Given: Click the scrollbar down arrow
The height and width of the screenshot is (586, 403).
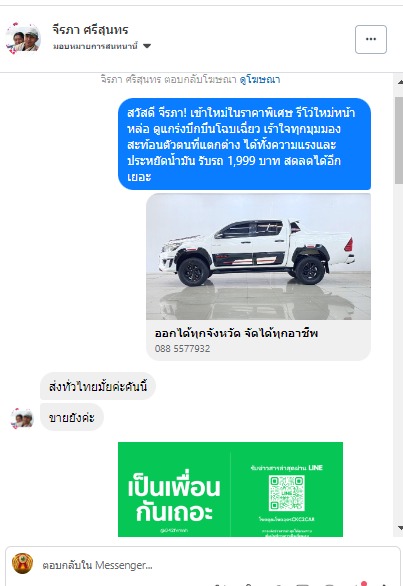Looking at the screenshot, I should coord(400,528).
